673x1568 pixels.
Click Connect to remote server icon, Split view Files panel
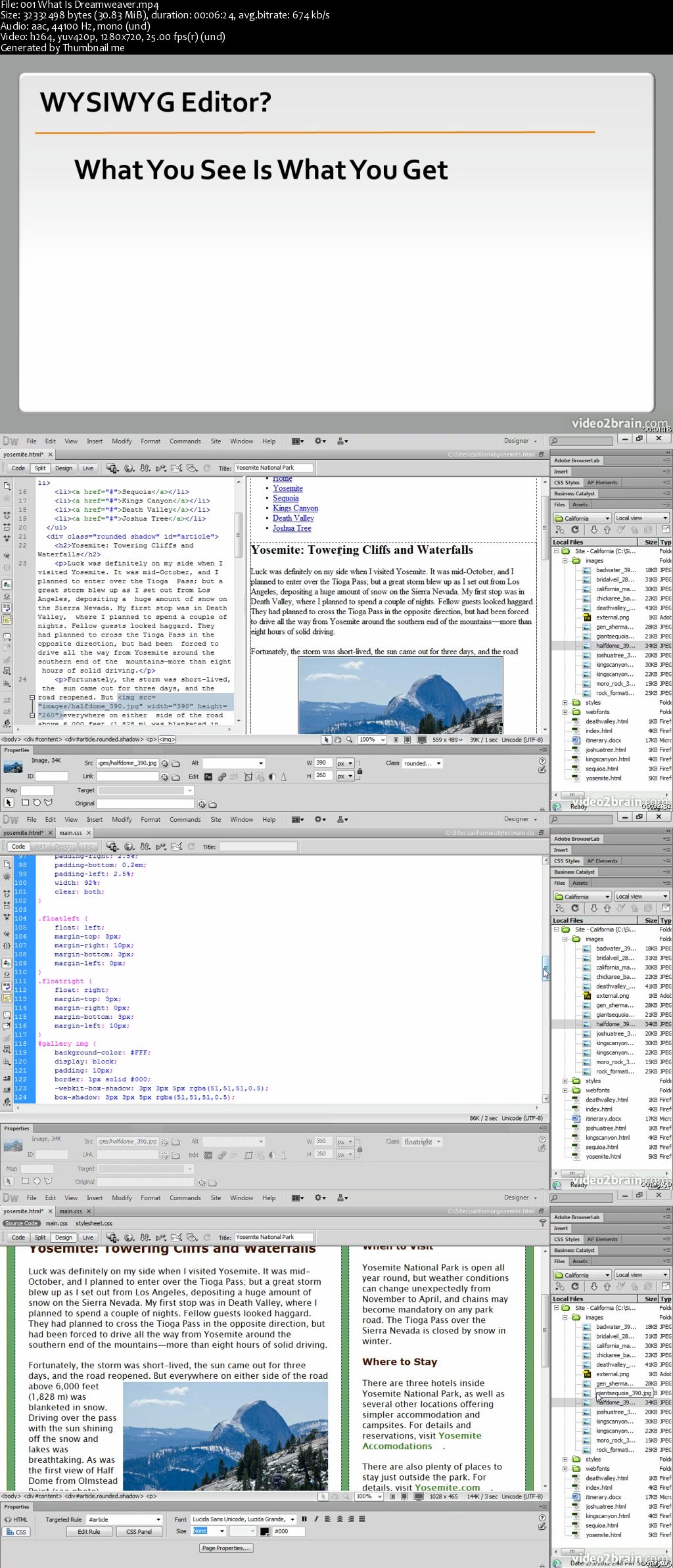coord(560,529)
